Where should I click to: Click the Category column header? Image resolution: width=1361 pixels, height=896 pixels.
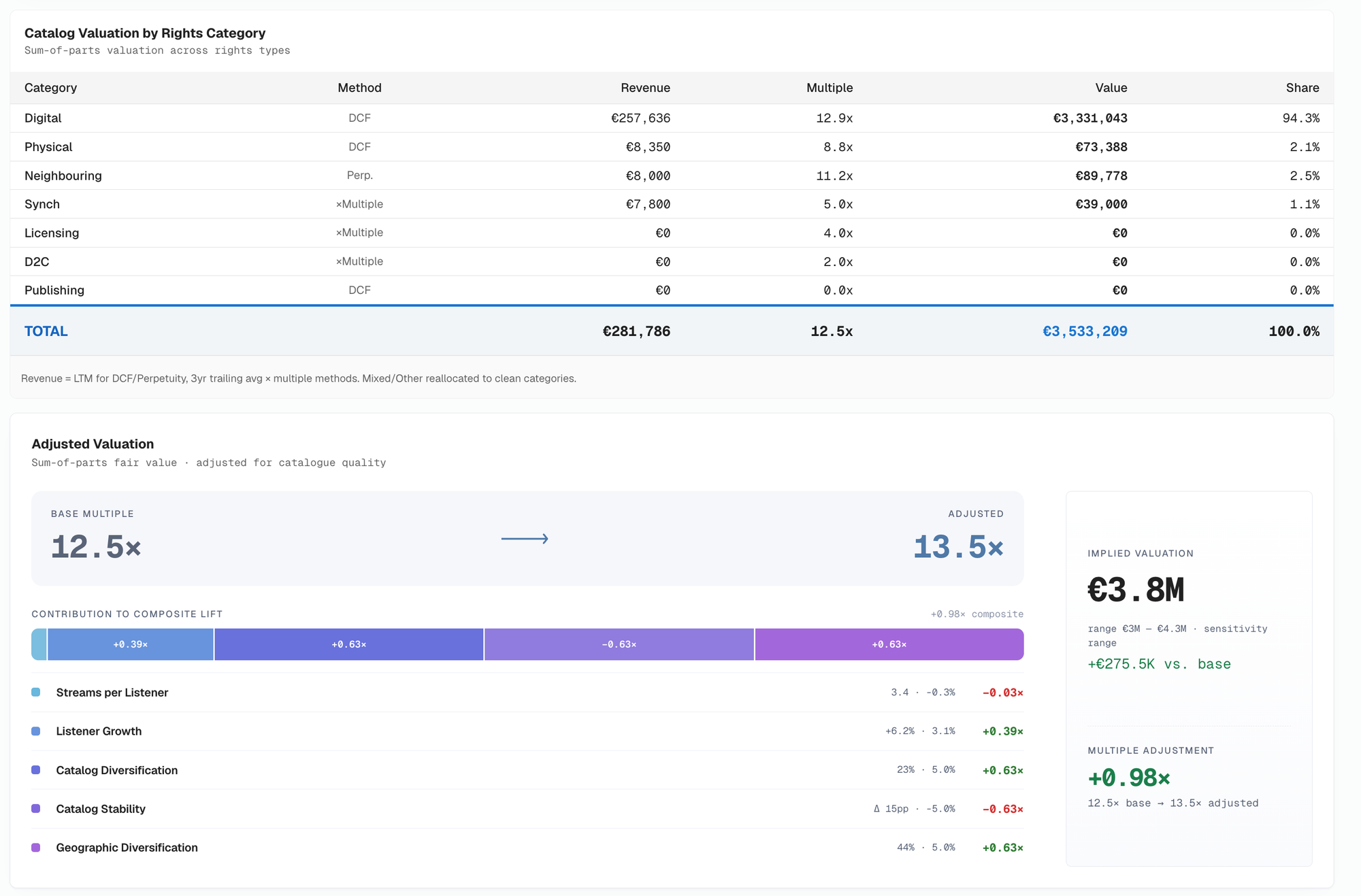(50, 88)
